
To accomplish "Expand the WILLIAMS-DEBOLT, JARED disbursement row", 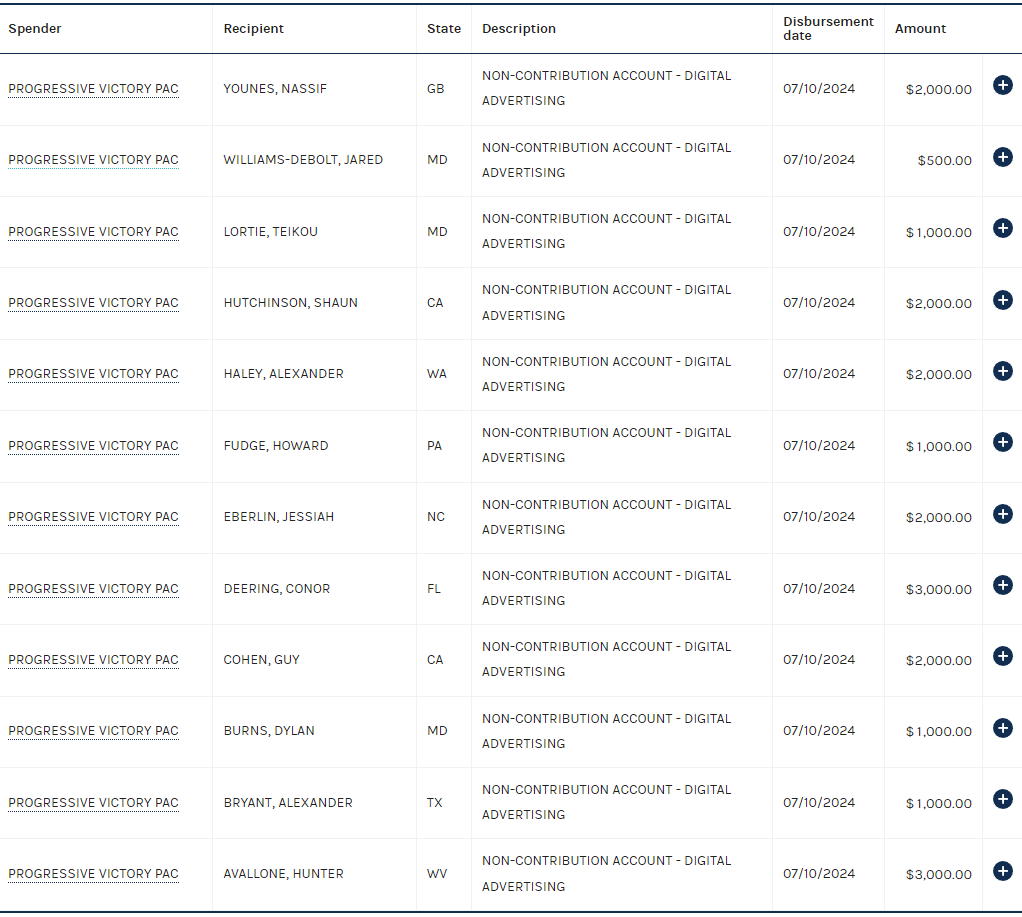I will [x=1002, y=157].
